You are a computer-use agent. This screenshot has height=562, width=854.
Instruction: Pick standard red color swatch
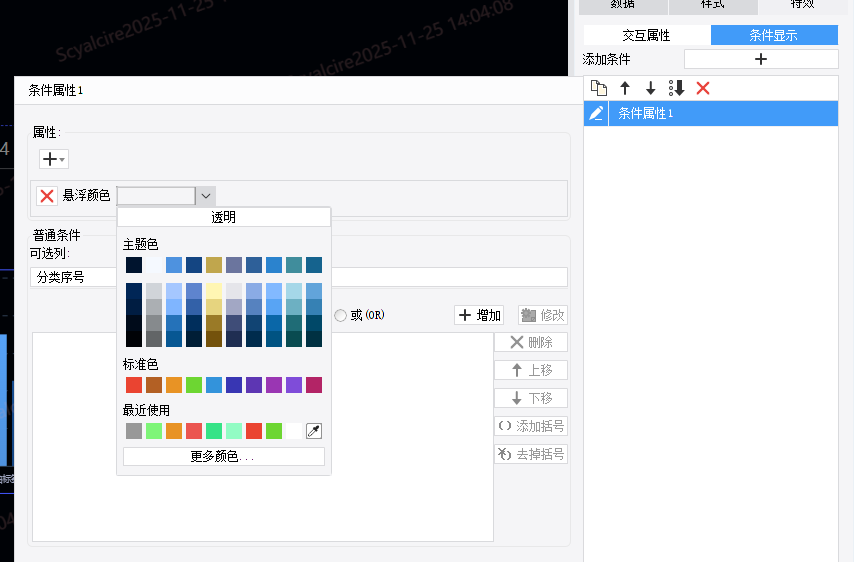pyautogui.click(x=134, y=385)
